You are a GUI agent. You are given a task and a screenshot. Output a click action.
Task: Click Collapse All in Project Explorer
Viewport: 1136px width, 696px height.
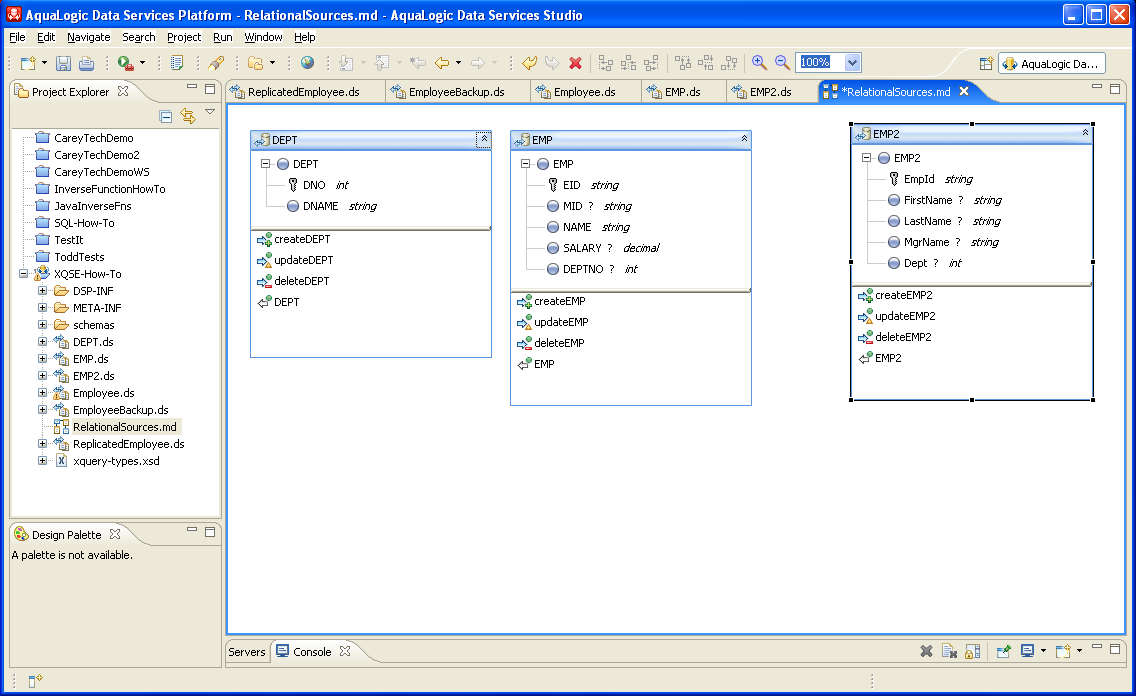(166, 117)
